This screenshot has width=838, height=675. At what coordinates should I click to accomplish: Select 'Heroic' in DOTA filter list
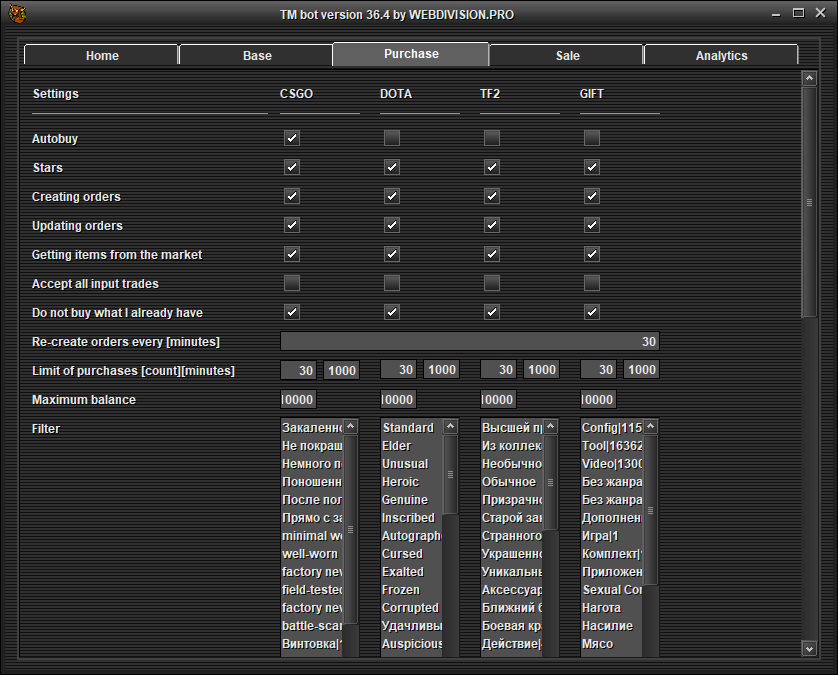click(x=410, y=482)
